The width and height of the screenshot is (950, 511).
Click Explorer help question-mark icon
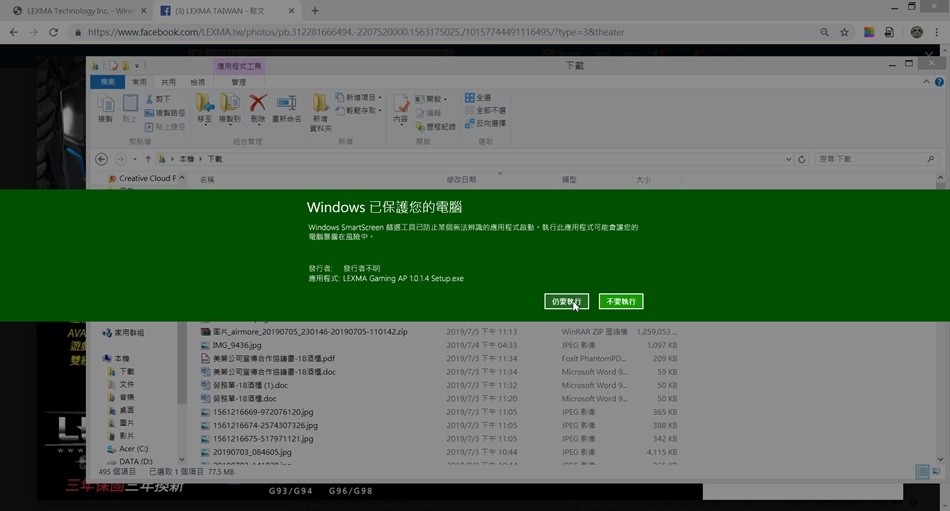click(939, 82)
